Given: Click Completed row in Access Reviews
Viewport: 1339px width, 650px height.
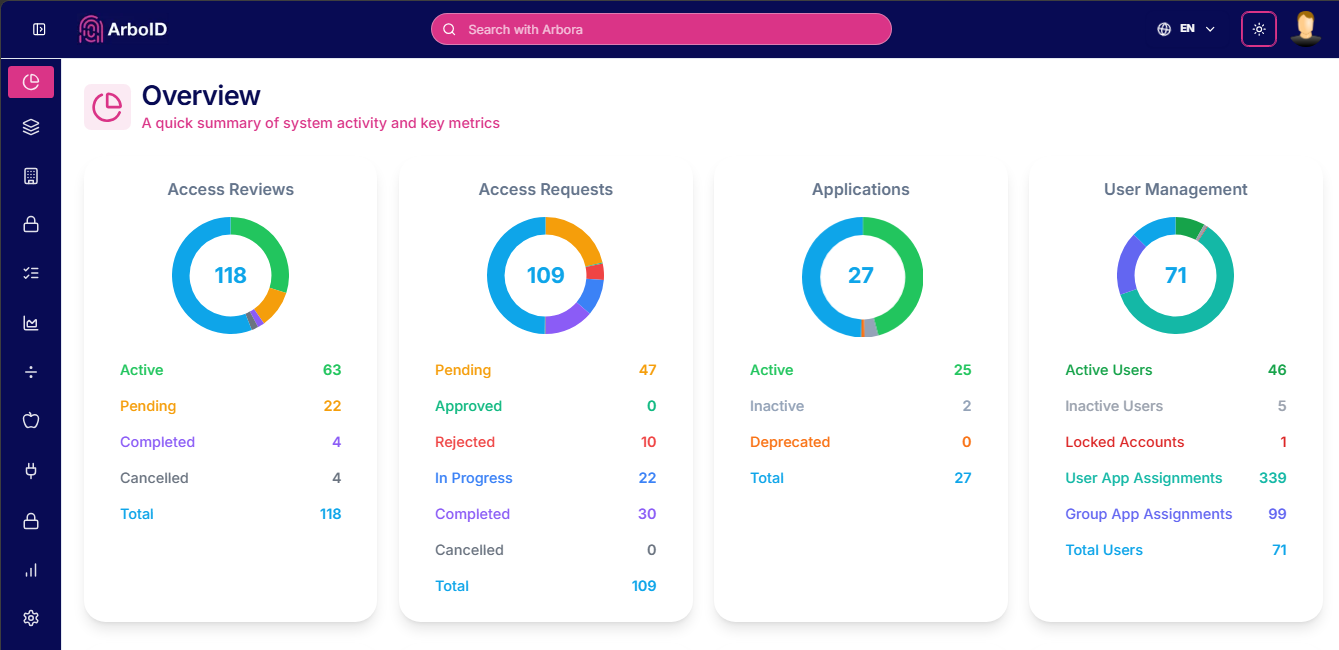Looking at the screenshot, I should [x=231, y=442].
